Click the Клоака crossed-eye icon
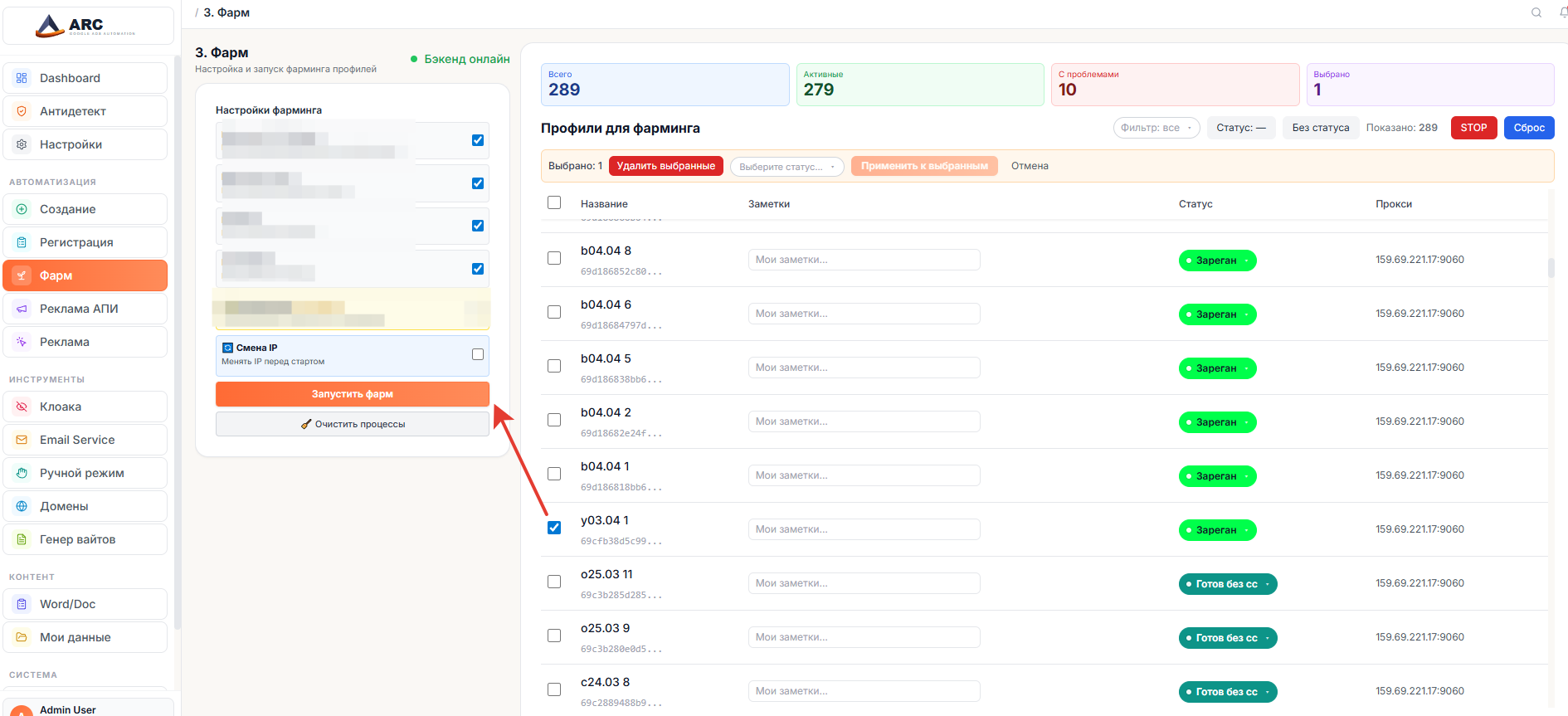Screen dimensions: 1568x716 coord(22,407)
